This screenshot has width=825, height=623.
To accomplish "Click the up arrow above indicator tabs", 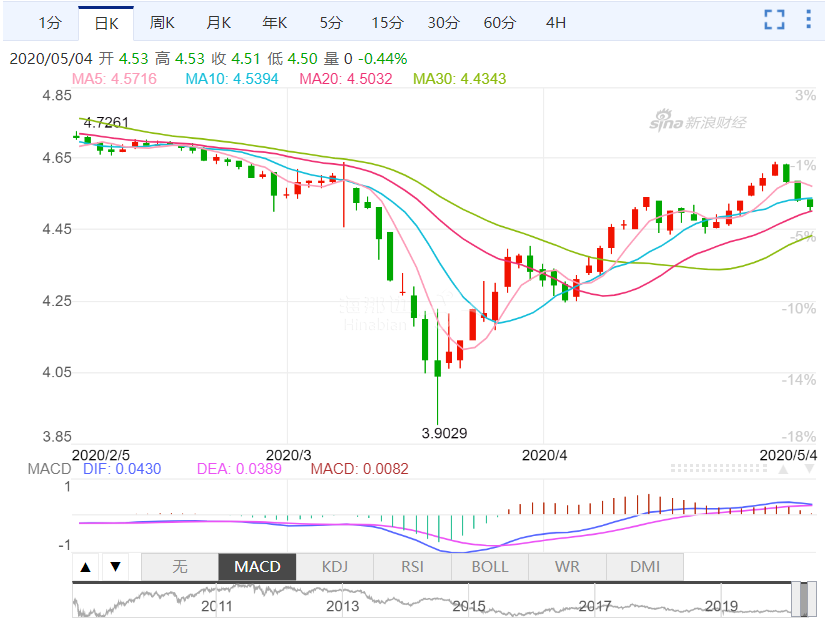I will coord(86,567).
